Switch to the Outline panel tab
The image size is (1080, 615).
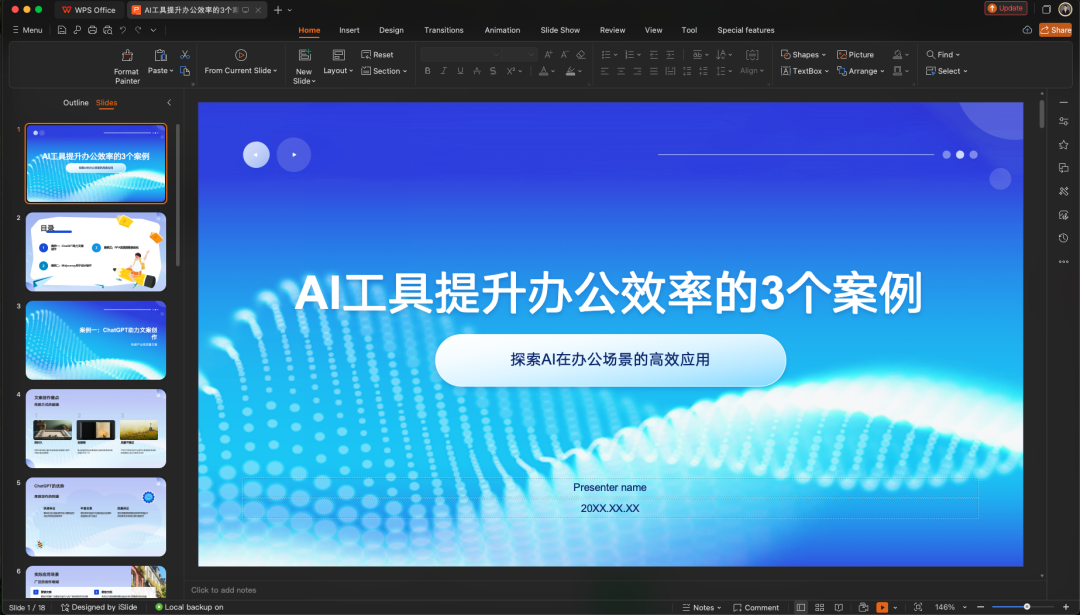click(x=76, y=102)
